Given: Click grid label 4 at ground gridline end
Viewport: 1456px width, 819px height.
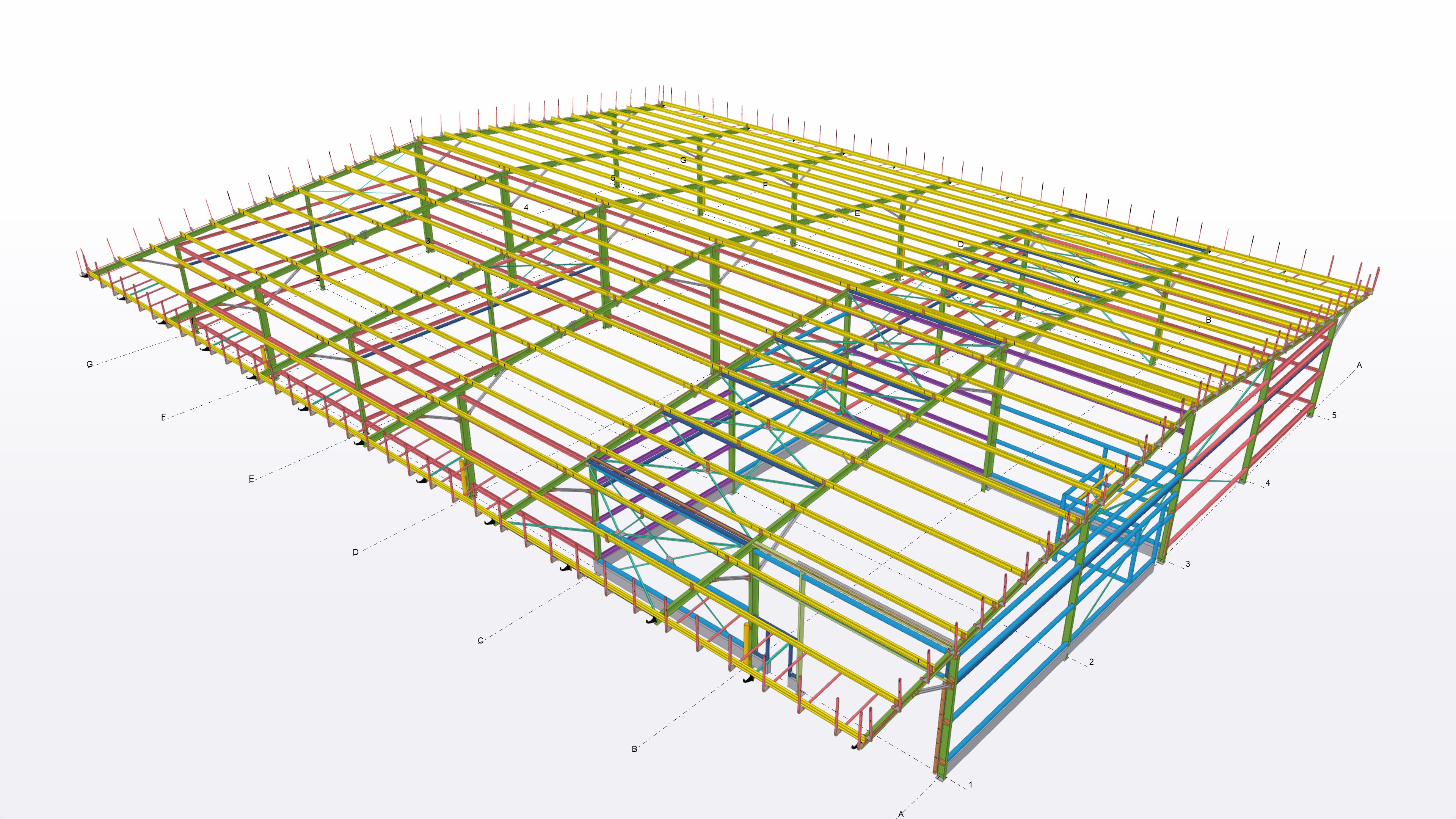Looking at the screenshot, I should coord(1268,483).
